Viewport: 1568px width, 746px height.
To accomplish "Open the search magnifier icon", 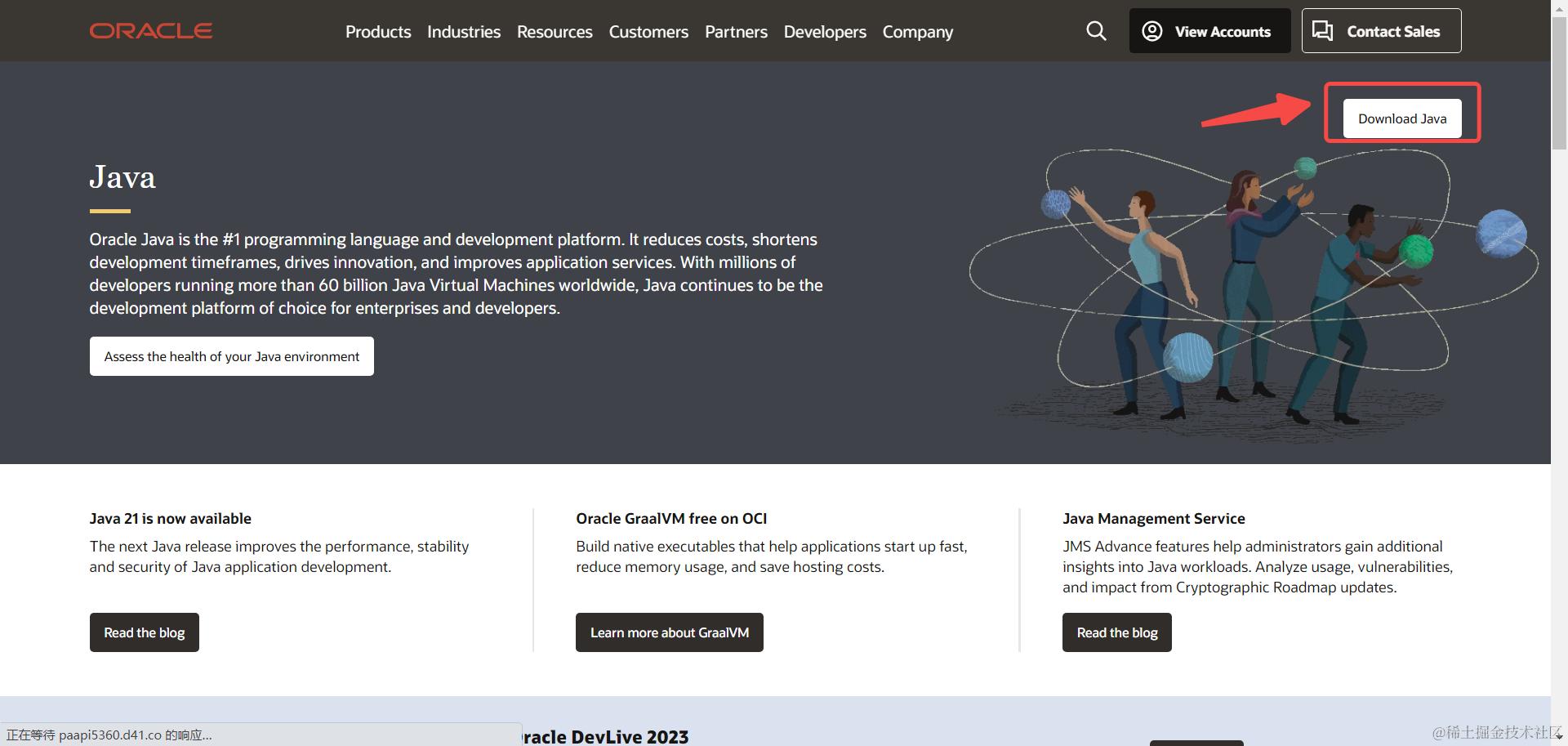I will [1096, 31].
